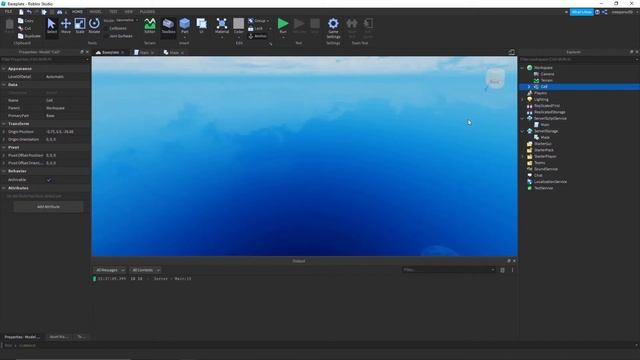Switch to the HOME ribbon tab
Viewport: 640px width, 360px height.
(x=77, y=12)
